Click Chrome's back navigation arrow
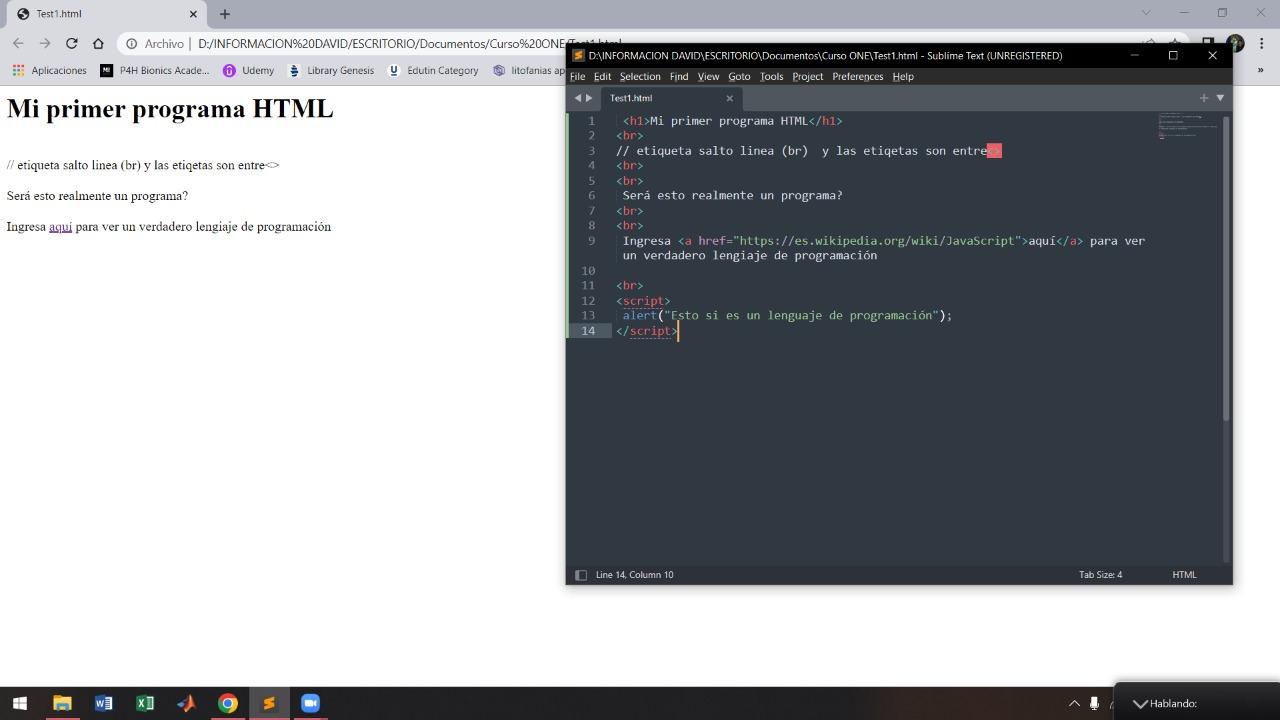The width and height of the screenshot is (1280, 720). point(18,43)
